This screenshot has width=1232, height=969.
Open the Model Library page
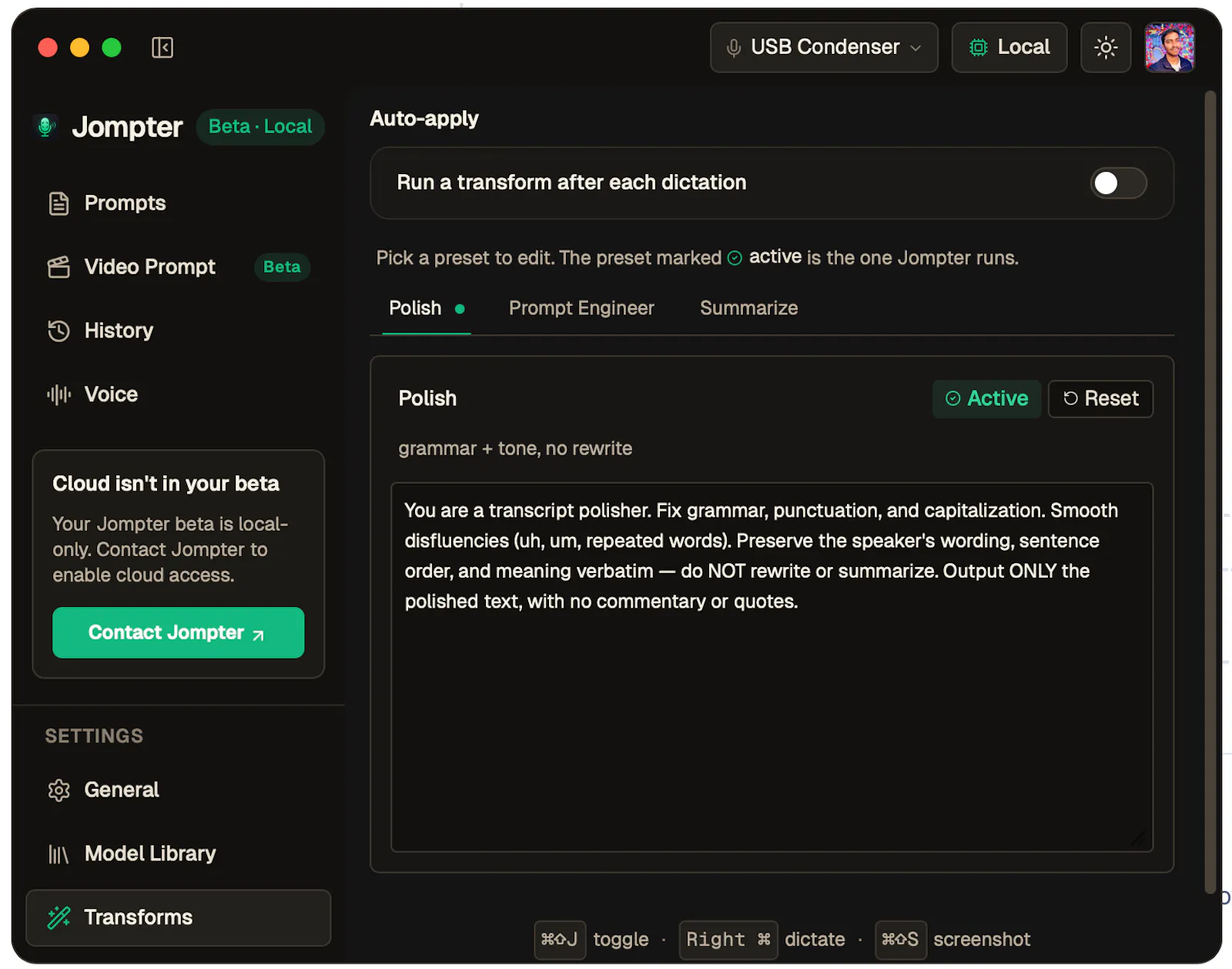[179, 854]
